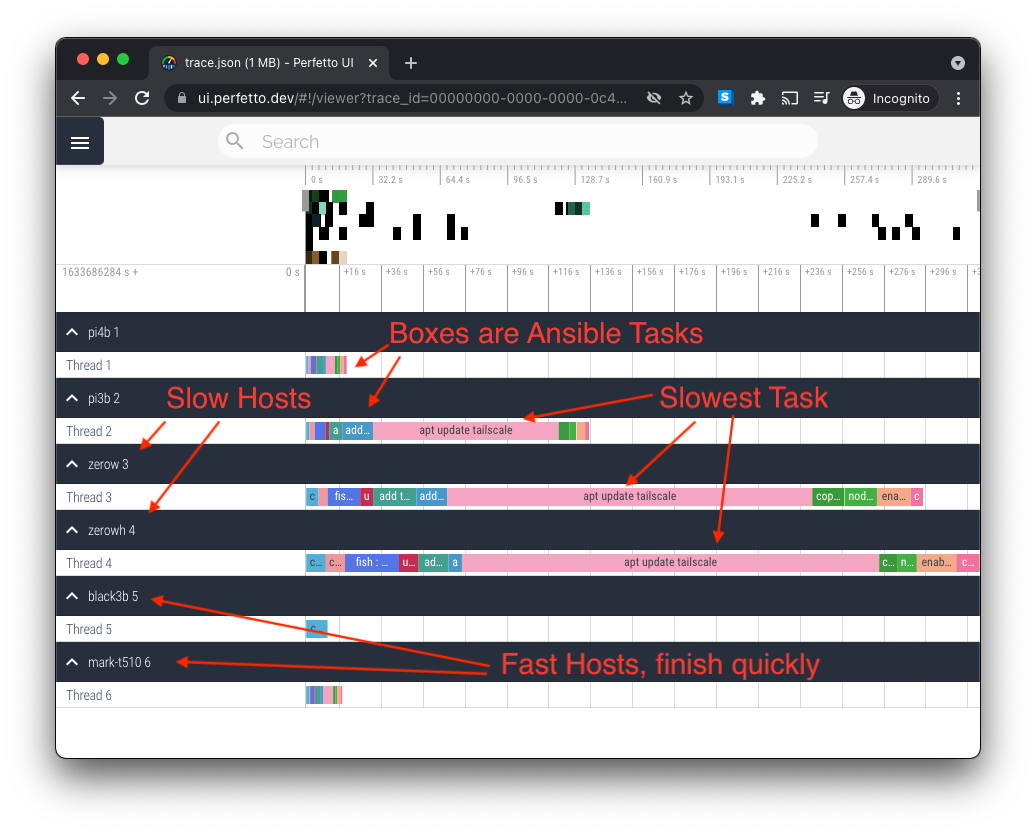This screenshot has height=832, width=1036.
Task: Toggle the blocked-content eye icon in address bar
Action: point(654,98)
